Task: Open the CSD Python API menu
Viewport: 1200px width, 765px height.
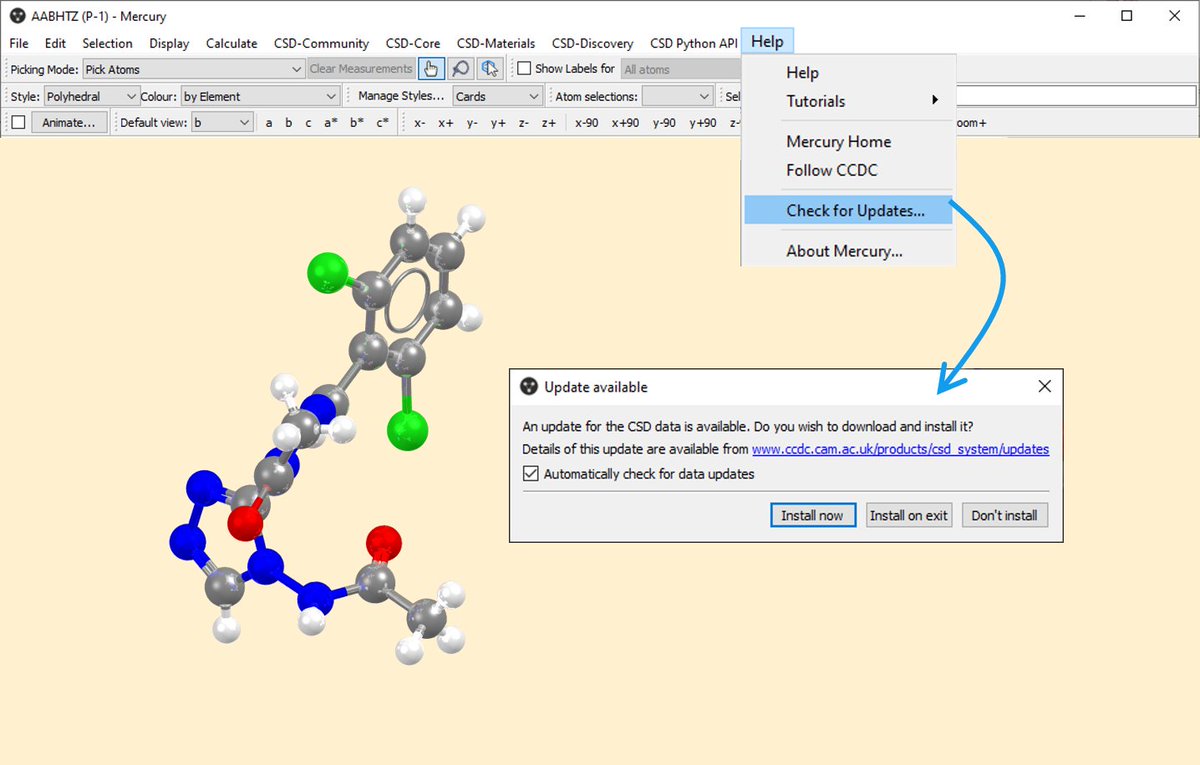Action: point(693,43)
